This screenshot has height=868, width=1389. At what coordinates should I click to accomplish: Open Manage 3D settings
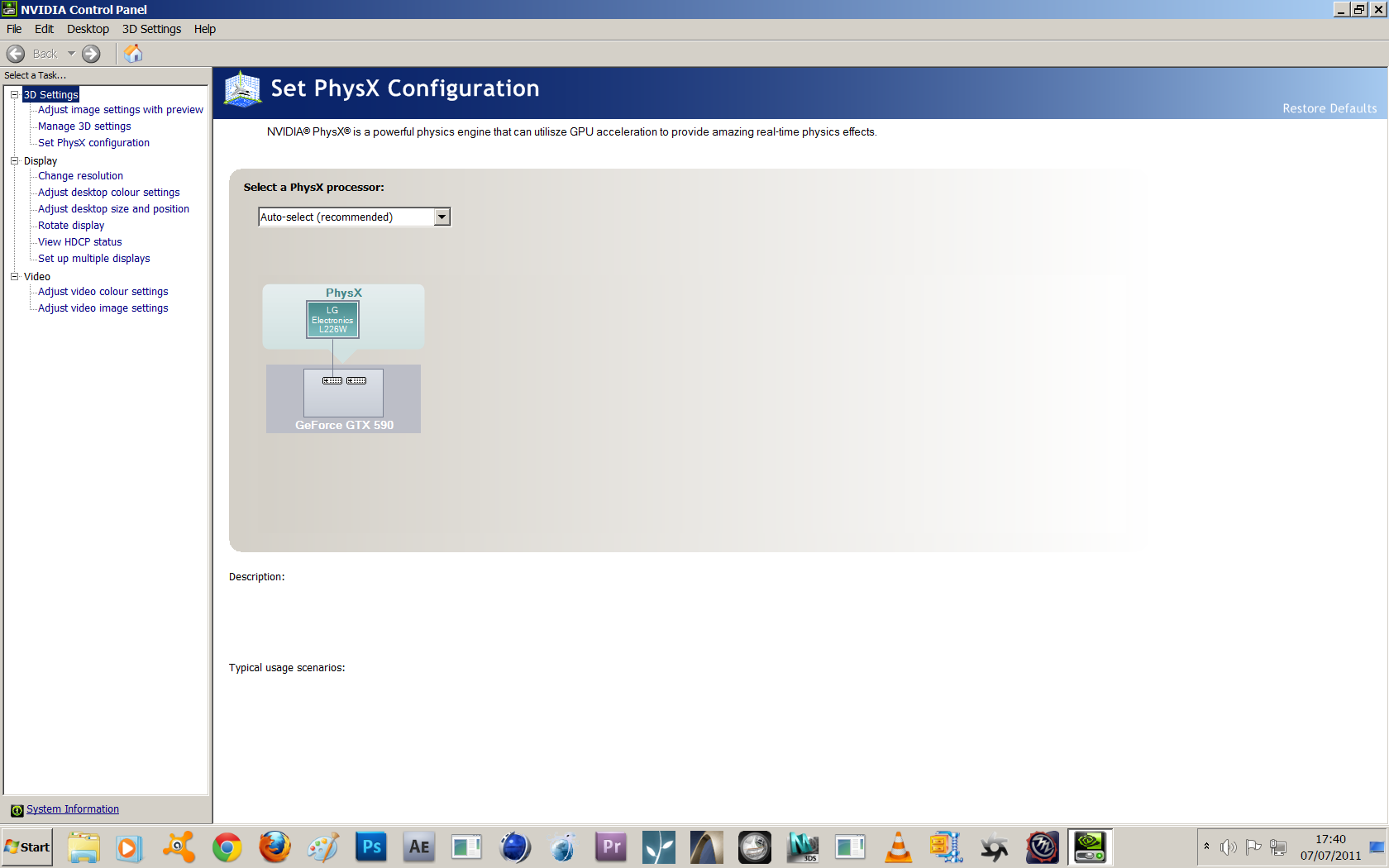tap(84, 126)
